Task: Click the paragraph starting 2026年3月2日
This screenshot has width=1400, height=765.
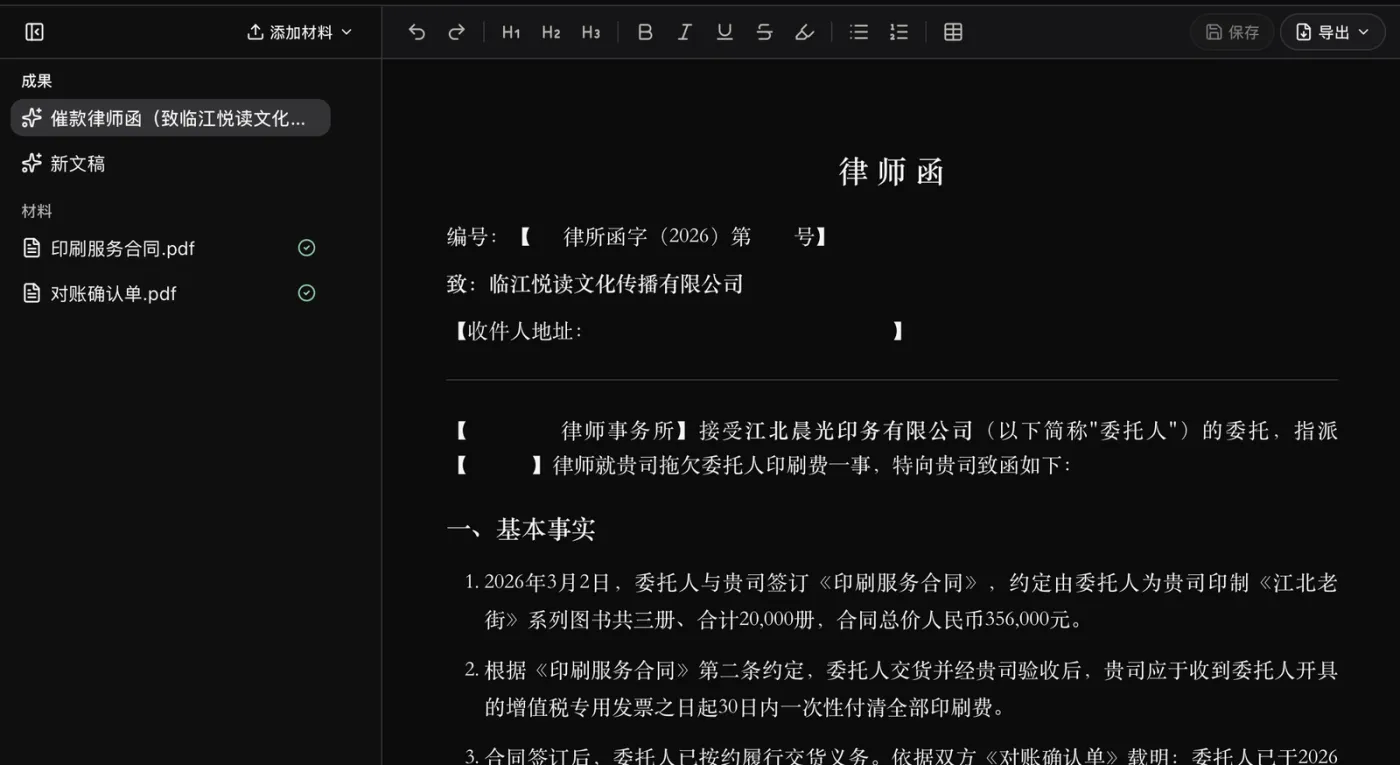Action: 910,601
